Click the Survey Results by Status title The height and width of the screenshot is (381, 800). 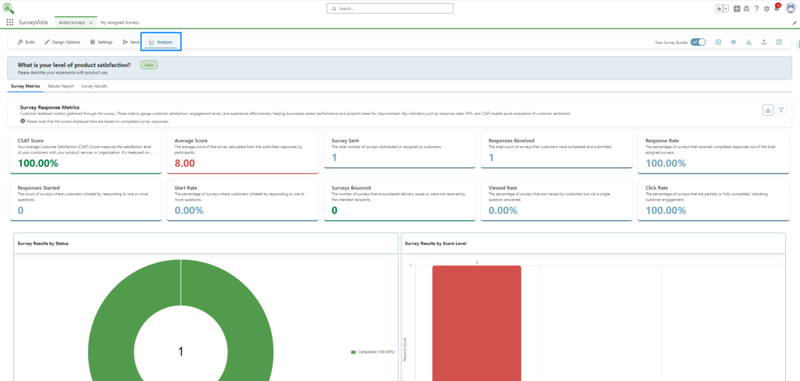pos(43,244)
